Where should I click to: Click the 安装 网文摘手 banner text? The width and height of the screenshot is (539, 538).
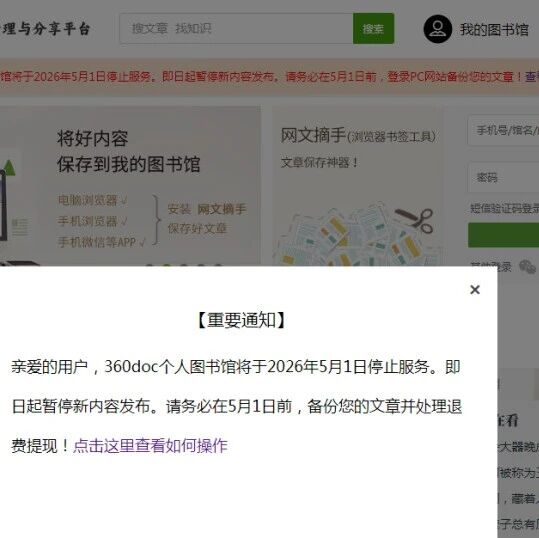[207, 209]
